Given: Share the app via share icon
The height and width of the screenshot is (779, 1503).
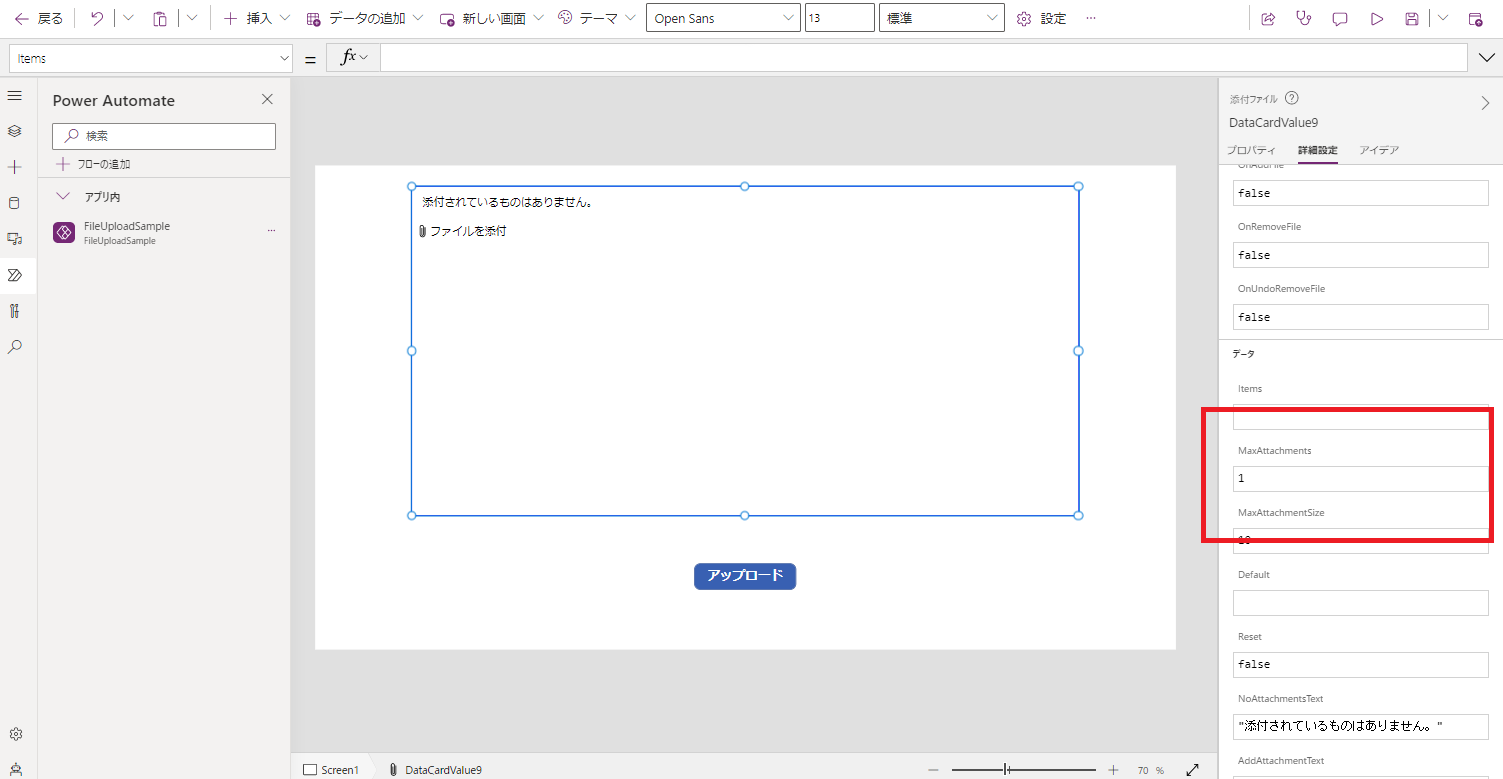Looking at the screenshot, I should 1268,17.
